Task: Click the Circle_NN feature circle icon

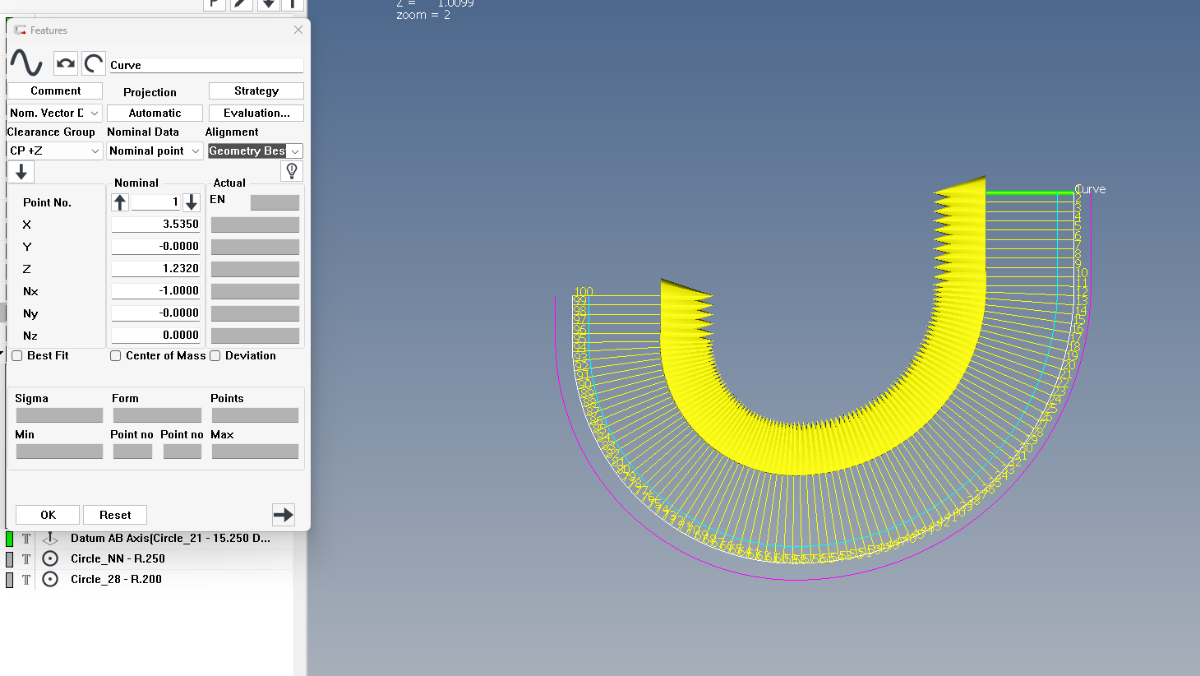Action: coord(51,559)
